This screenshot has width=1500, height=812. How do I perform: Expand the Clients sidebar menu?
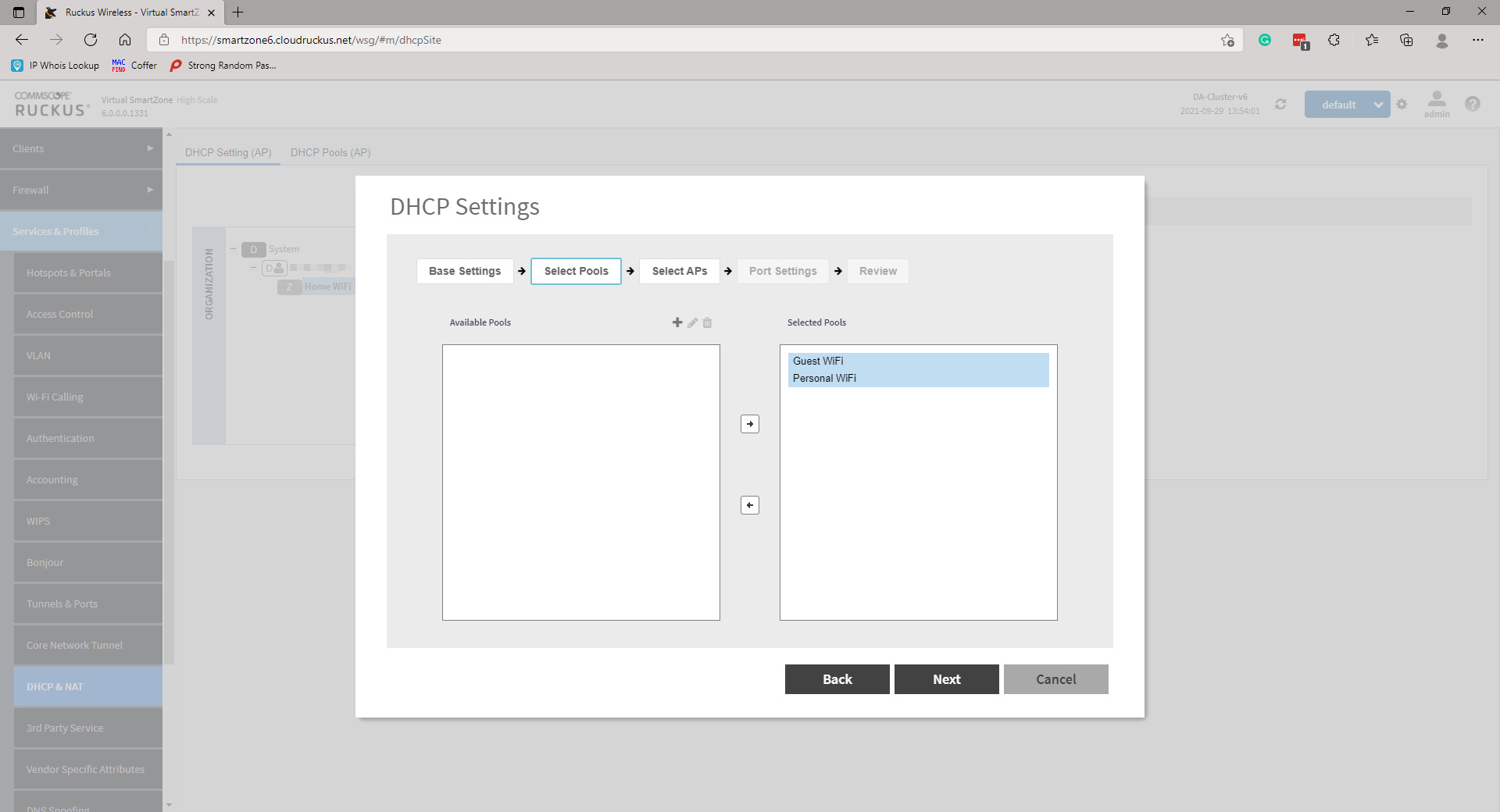[81, 148]
